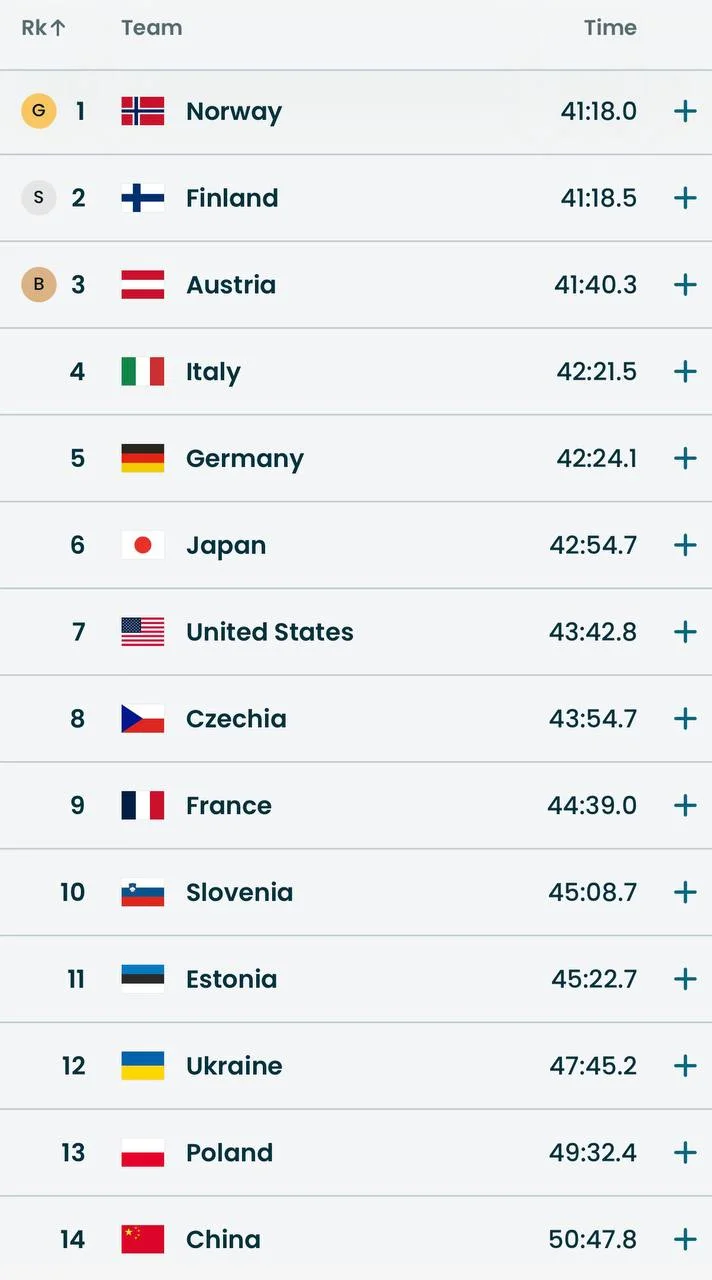Open the France team name
712x1280 pixels.
coord(229,806)
